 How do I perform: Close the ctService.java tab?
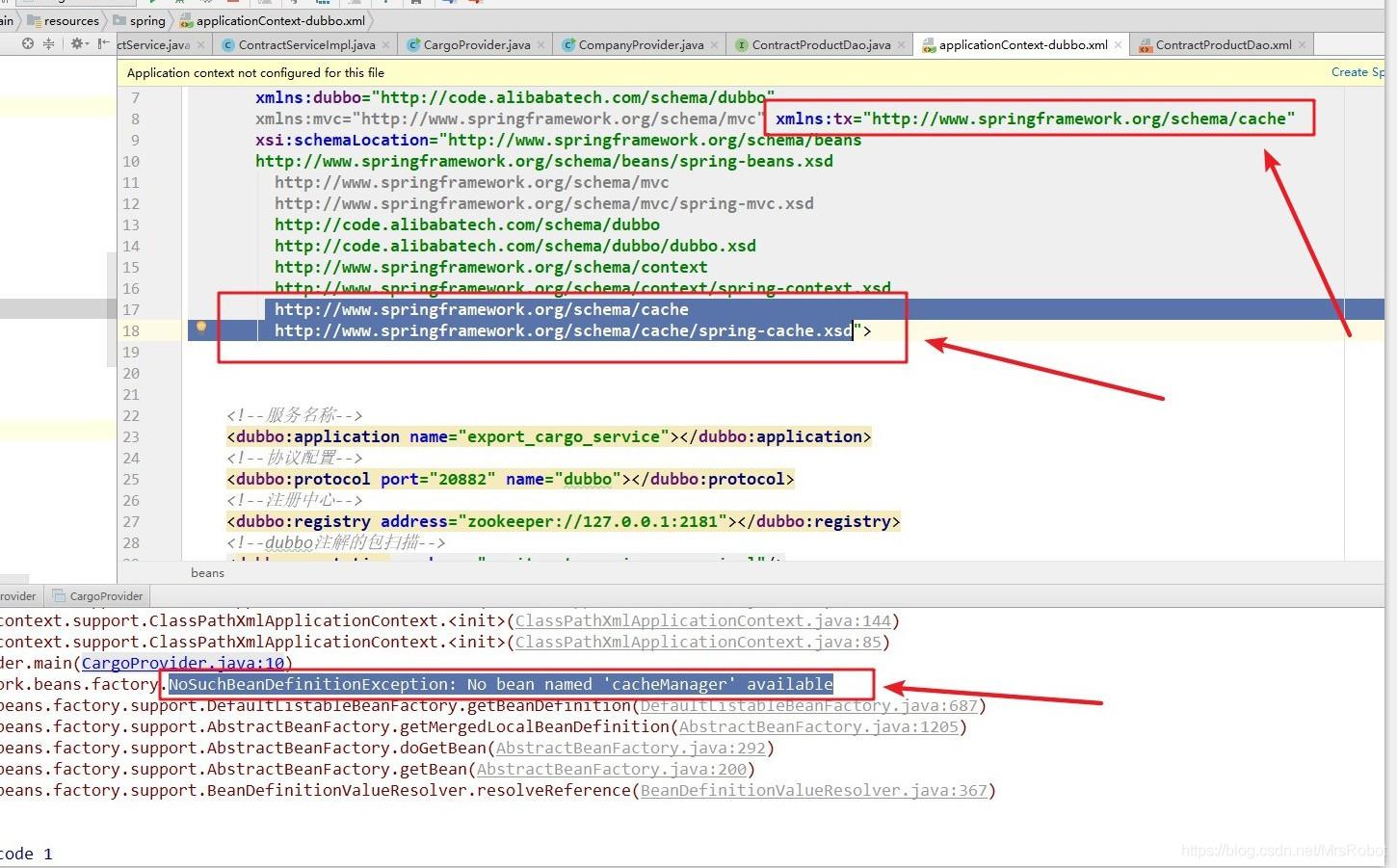pyautogui.click(x=201, y=45)
